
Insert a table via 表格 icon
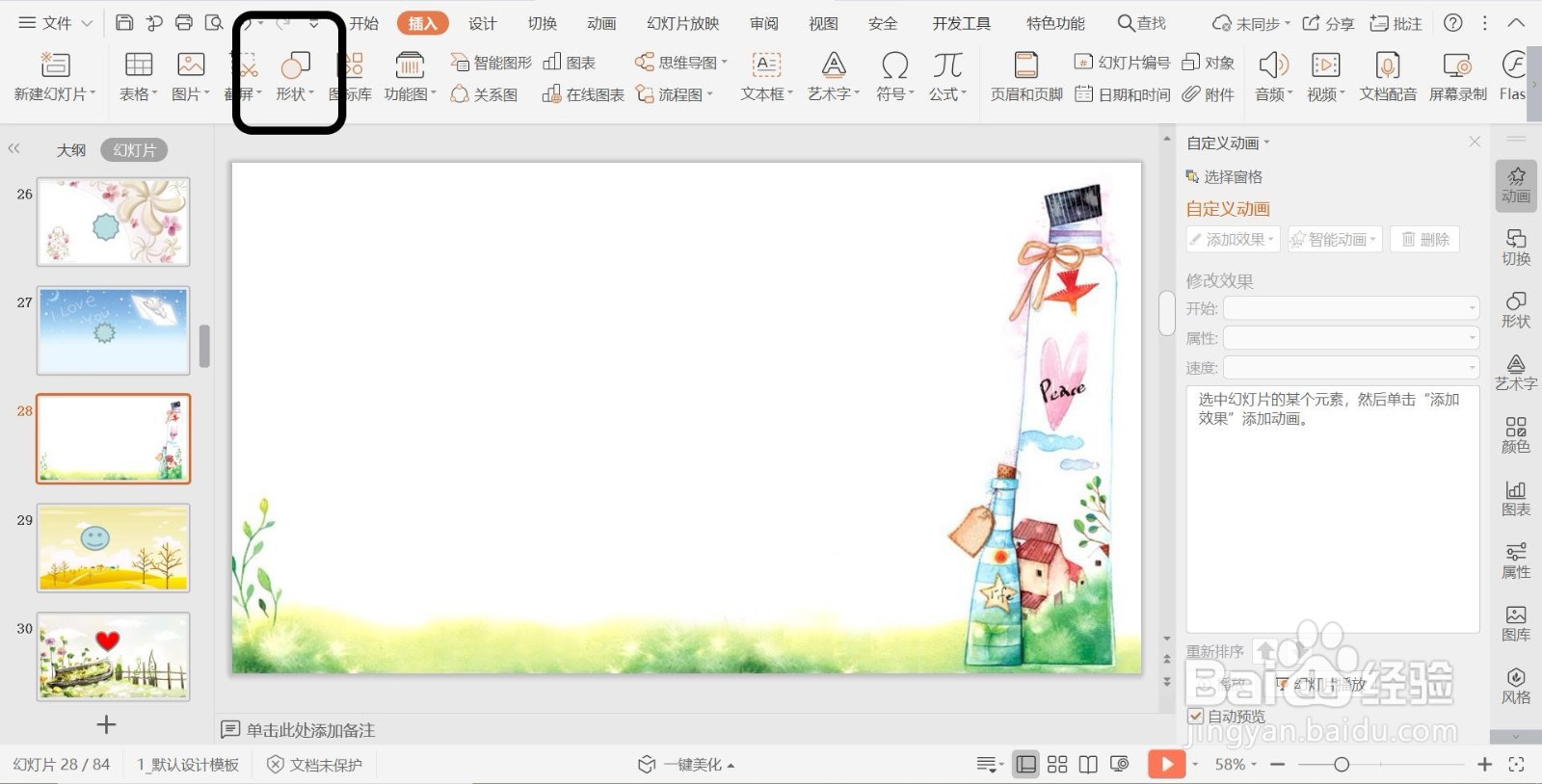click(139, 77)
